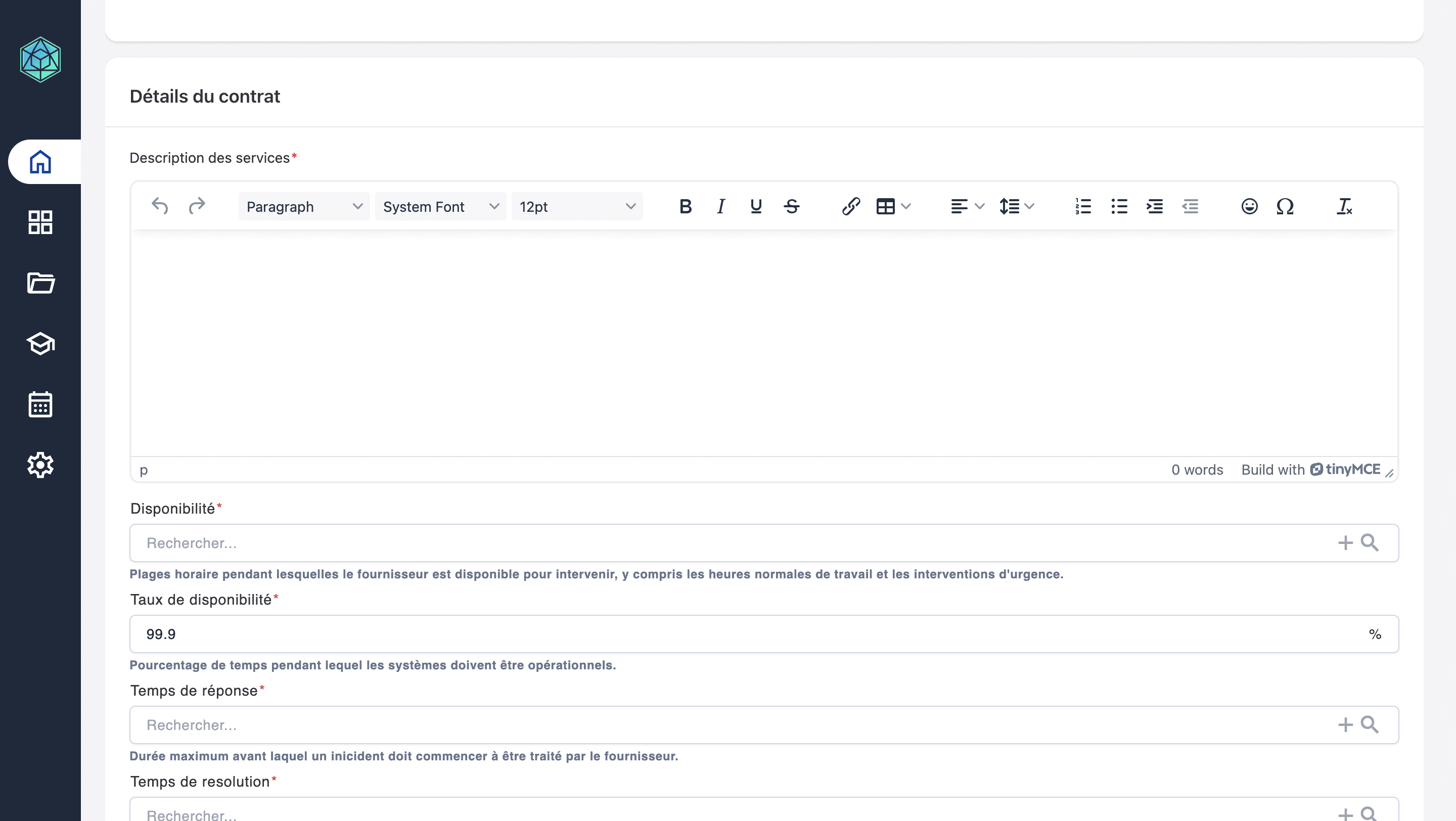
Task: Open special characters with the Omega icon
Action: click(1285, 207)
